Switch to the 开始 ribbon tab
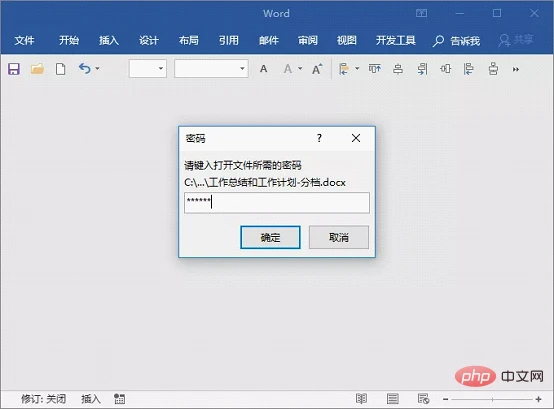 click(69, 41)
